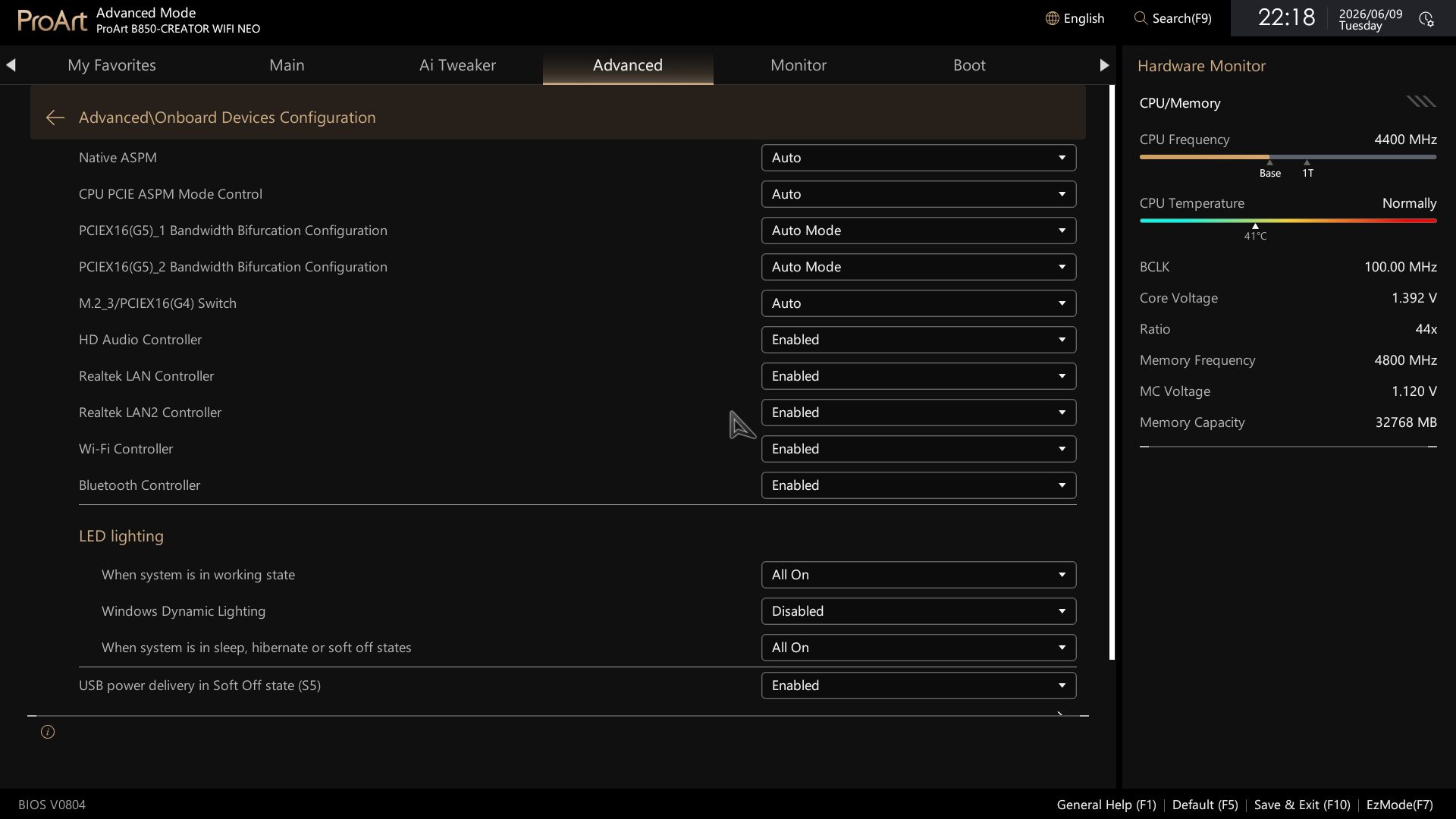
Task: Click the Memory Frequency 4800 MHz value
Action: tap(1405, 360)
